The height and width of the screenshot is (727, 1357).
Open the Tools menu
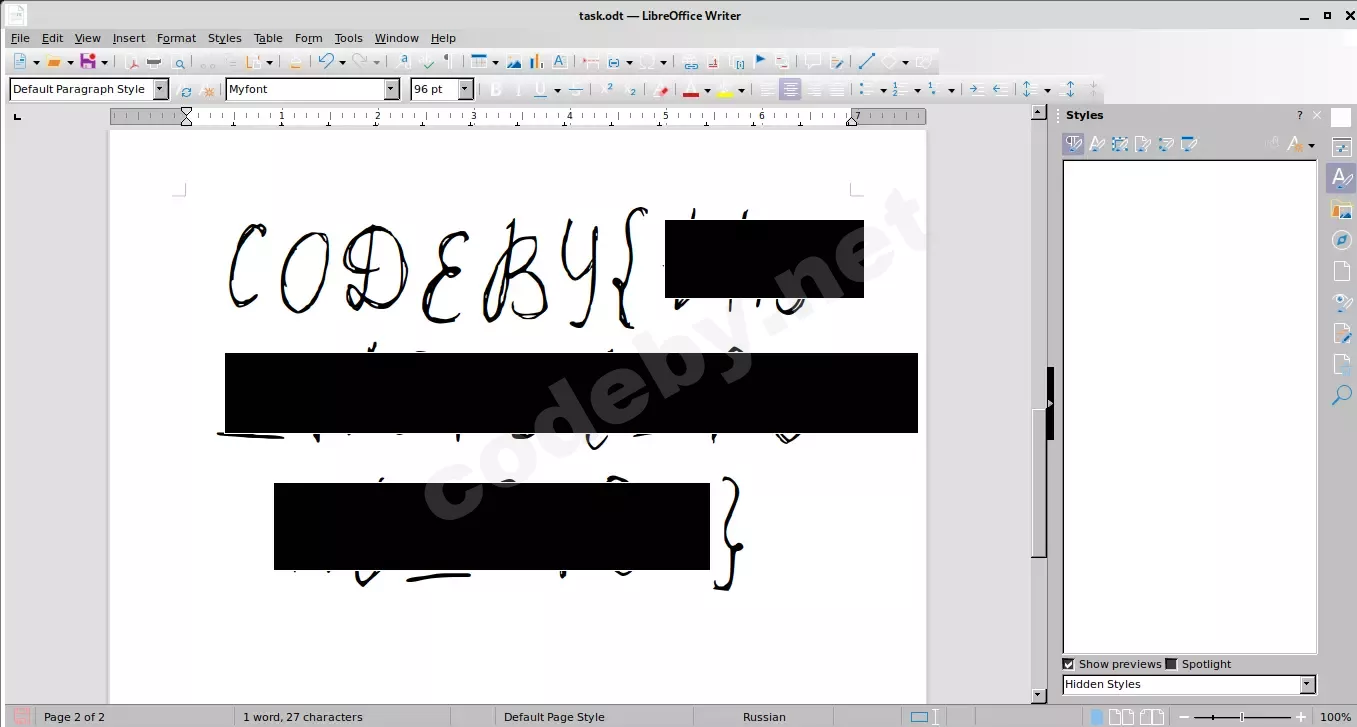(348, 38)
